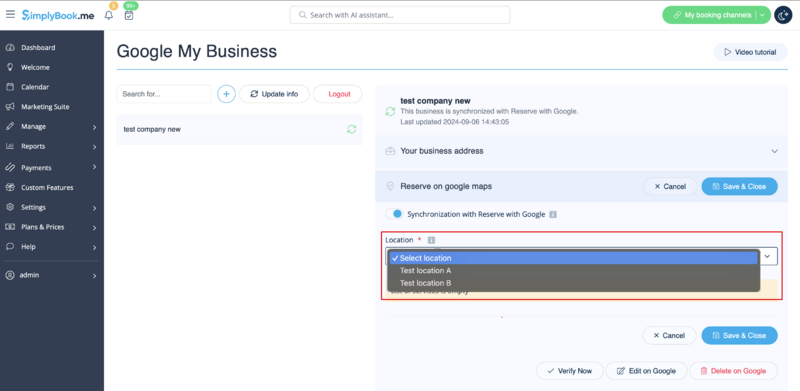Click the Manage pencil icon in the sidebar
The height and width of the screenshot is (391, 800).
10,126
